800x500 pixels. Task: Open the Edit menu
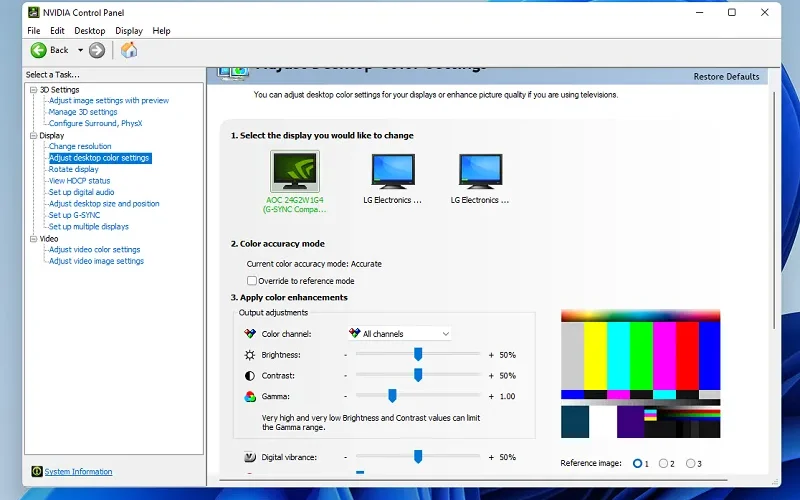pos(57,31)
